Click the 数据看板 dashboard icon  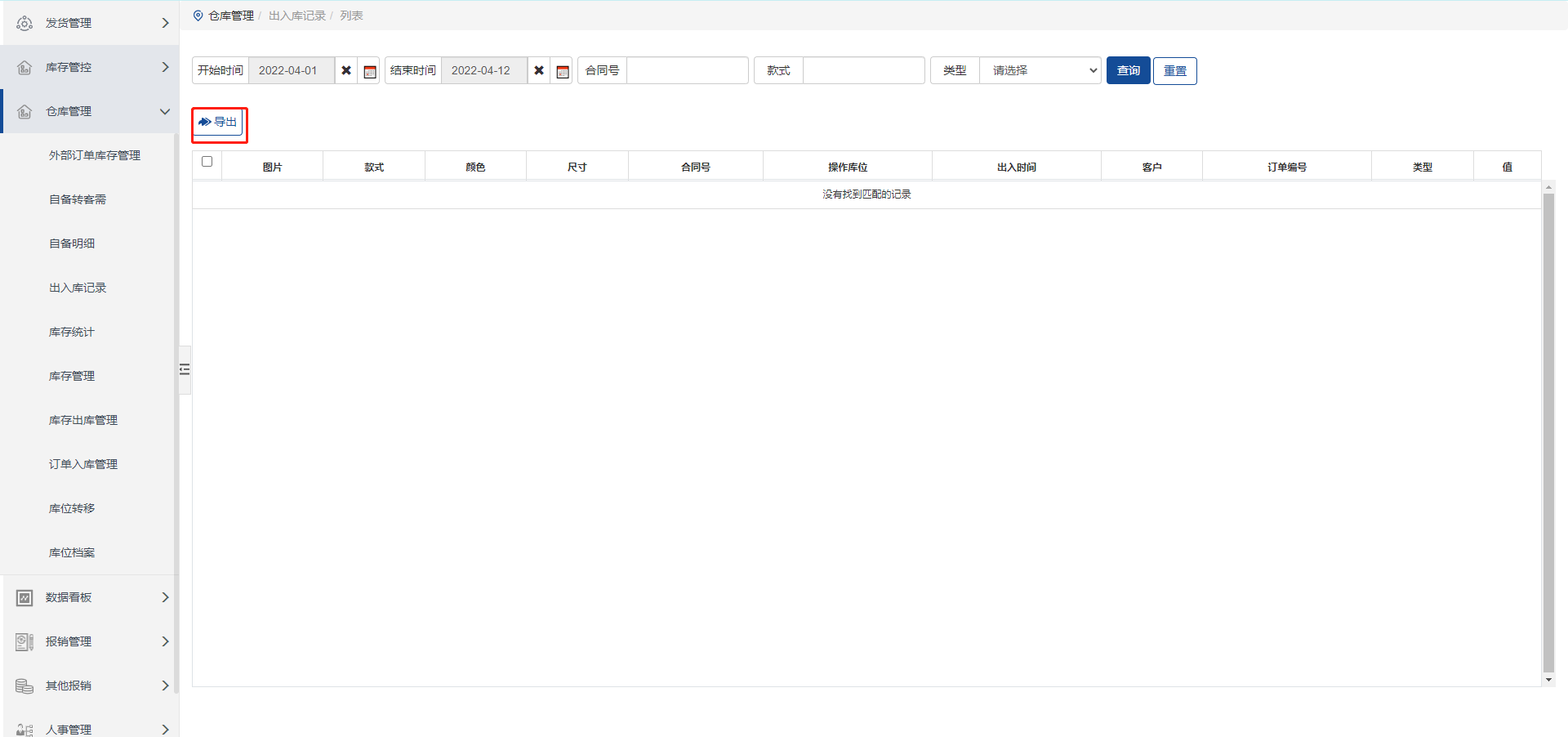click(24, 597)
